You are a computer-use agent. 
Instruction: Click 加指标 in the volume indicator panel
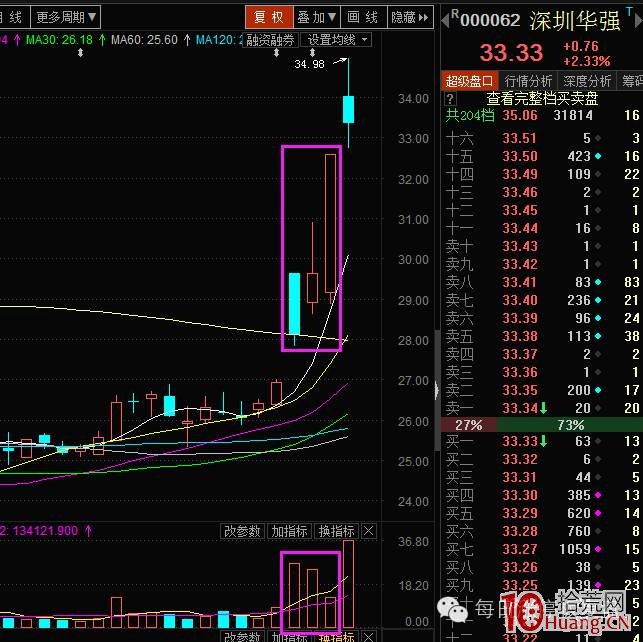pos(289,531)
